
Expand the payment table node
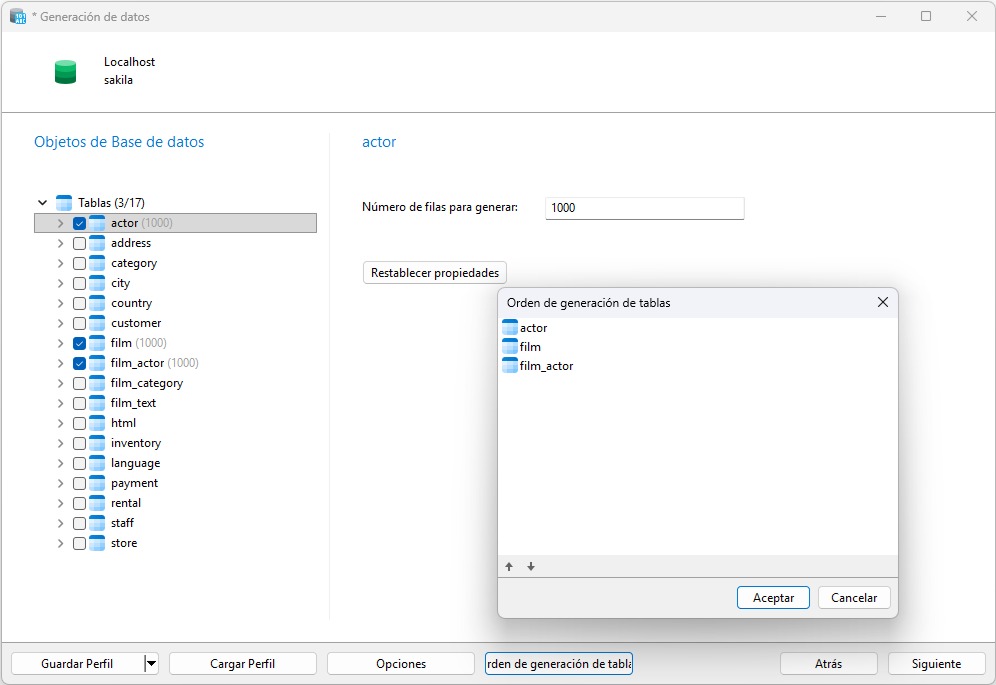(x=60, y=484)
